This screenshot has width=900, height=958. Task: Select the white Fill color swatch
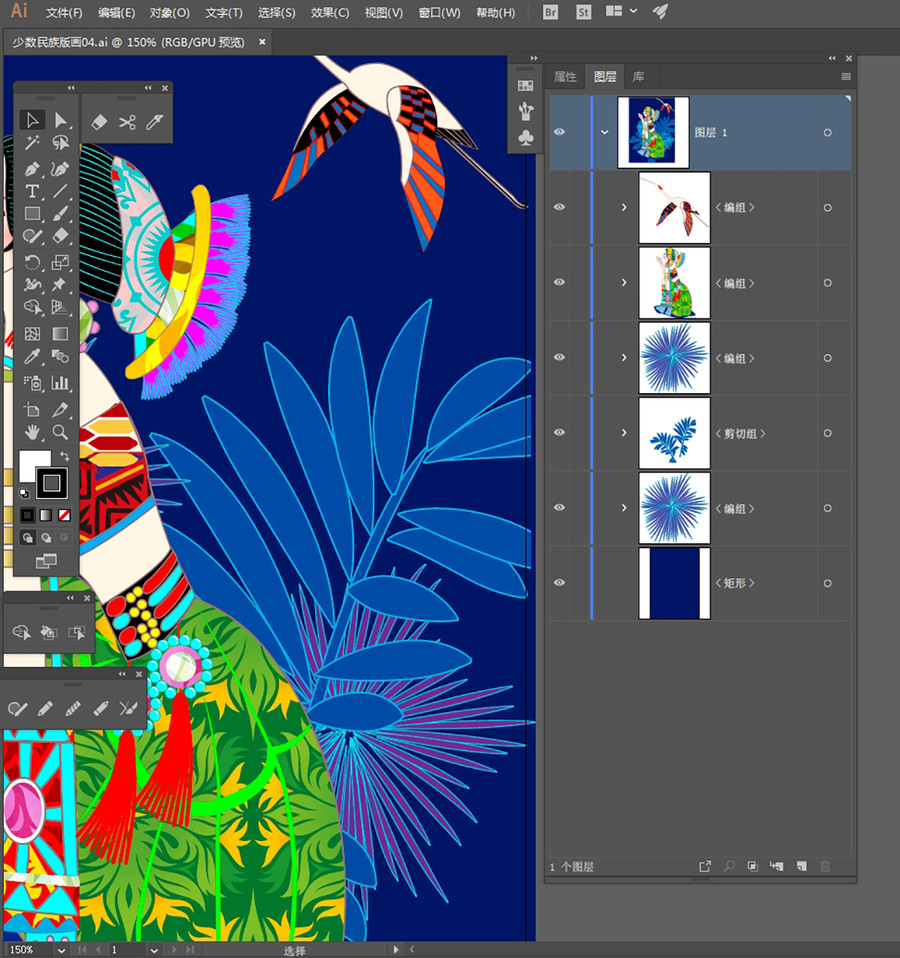[x=31, y=463]
